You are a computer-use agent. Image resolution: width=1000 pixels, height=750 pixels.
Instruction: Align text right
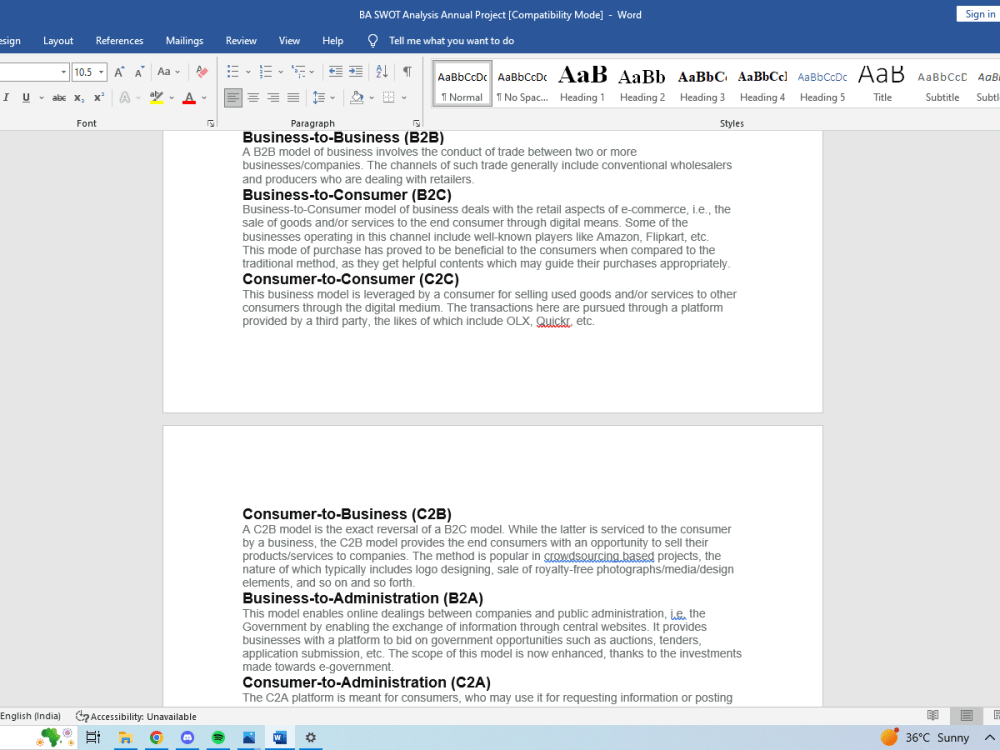(273, 98)
